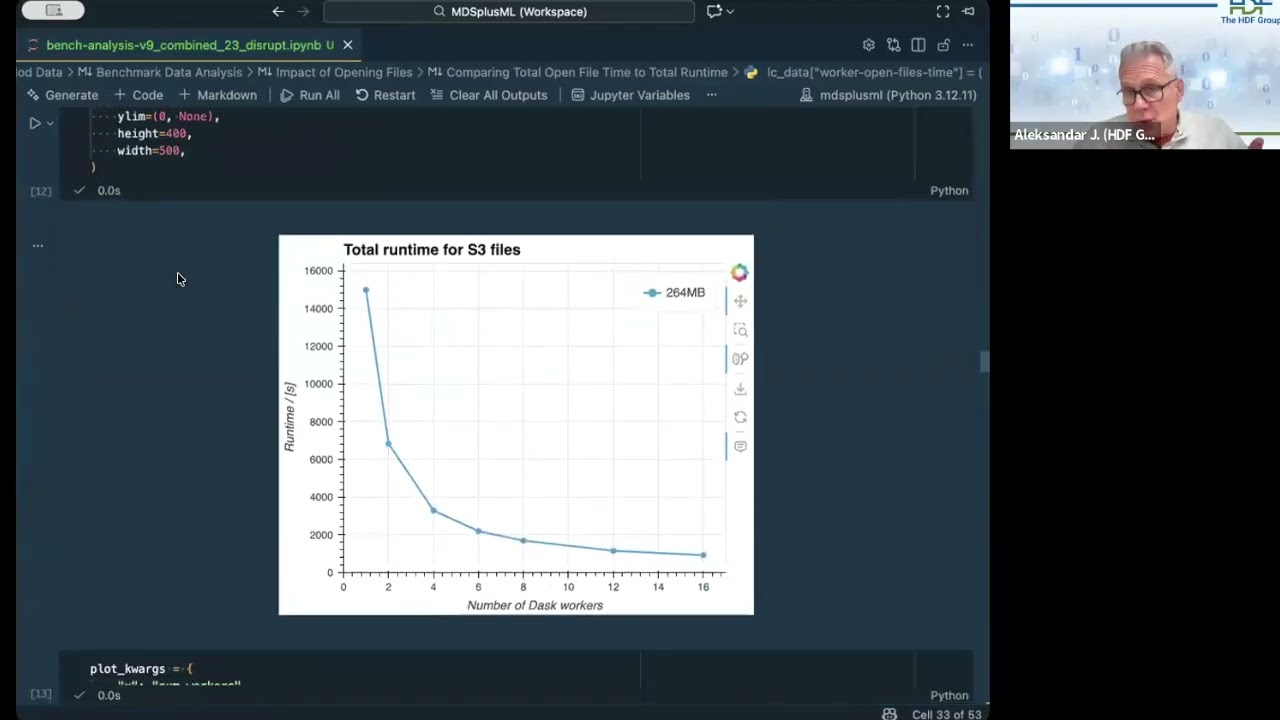Open notebook settings gear icon

868,45
